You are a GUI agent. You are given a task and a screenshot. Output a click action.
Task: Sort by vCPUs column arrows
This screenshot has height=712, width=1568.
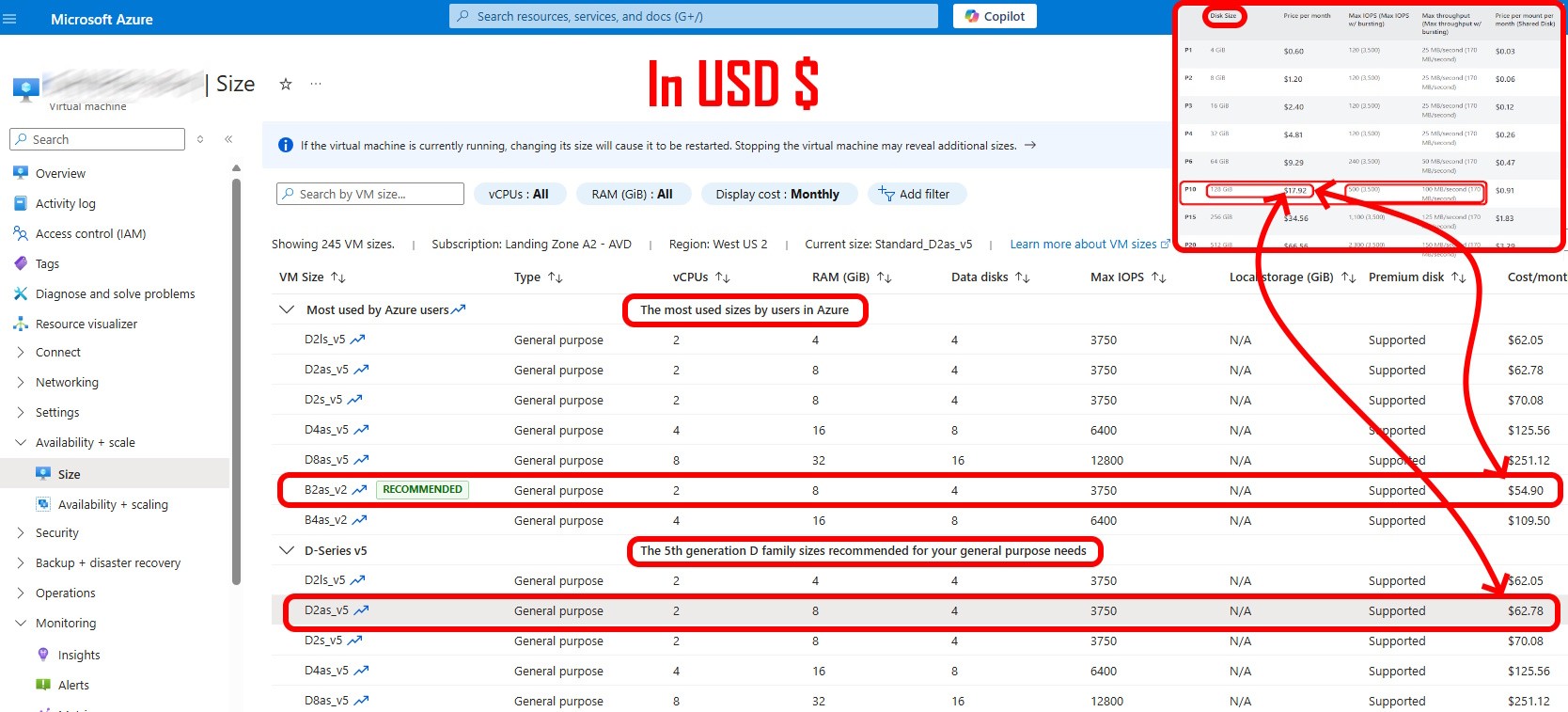pyautogui.click(x=723, y=277)
